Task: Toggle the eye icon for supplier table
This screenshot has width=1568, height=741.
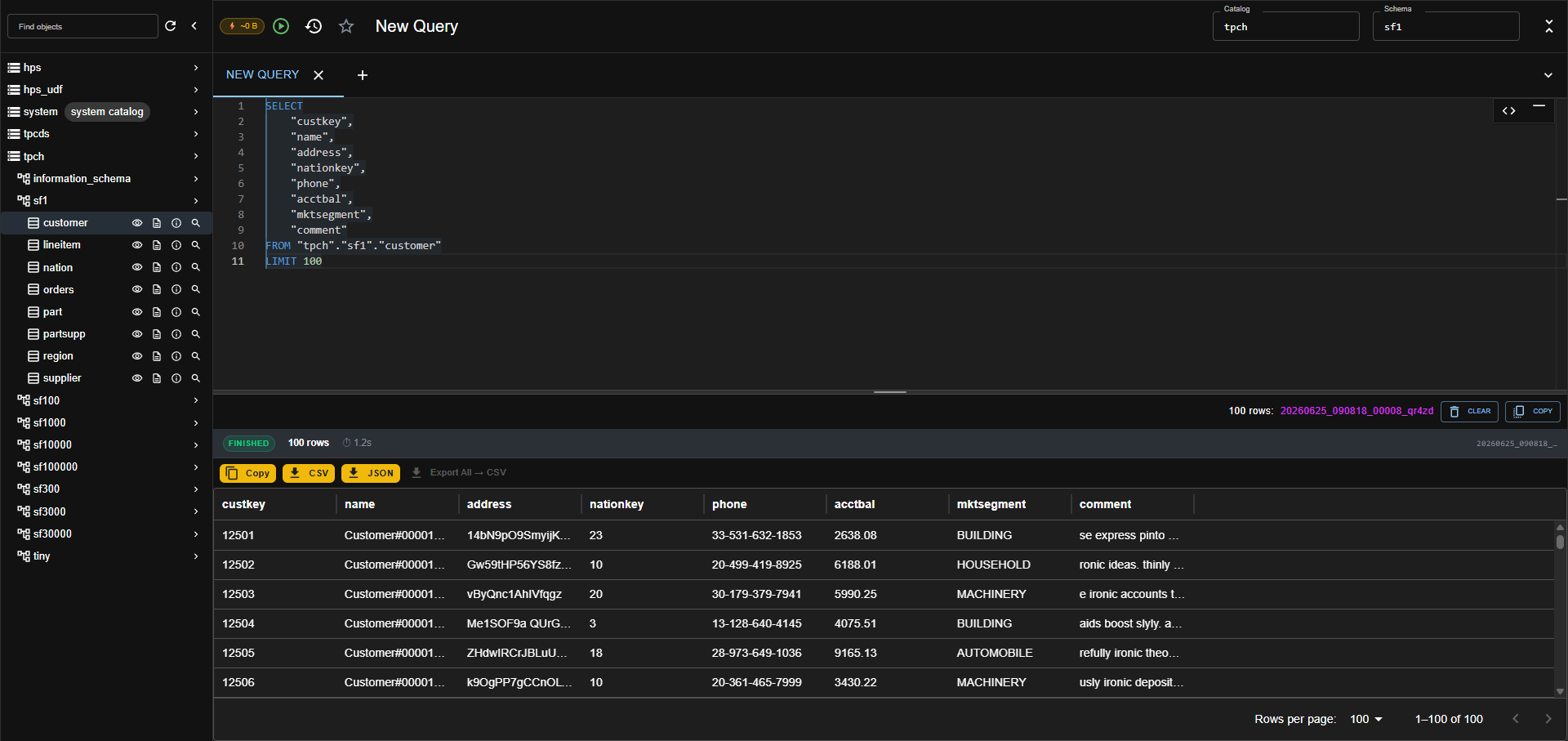Action: (137, 378)
